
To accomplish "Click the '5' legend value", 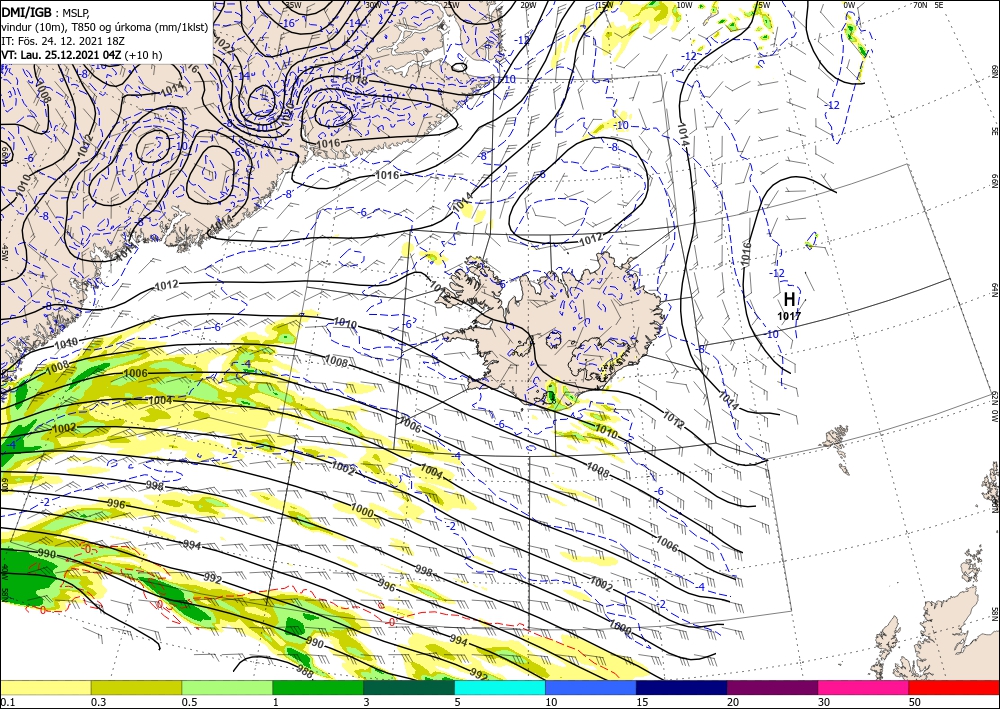I will [458, 702].
